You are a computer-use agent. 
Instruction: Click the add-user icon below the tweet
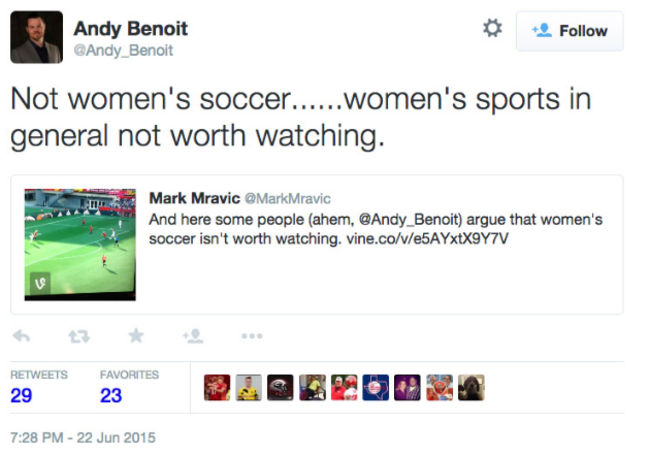pyautogui.click(x=194, y=335)
